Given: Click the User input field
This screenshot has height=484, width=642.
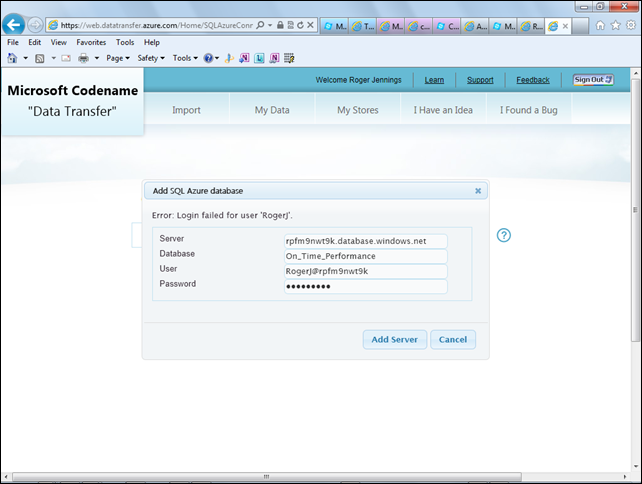Looking at the screenshot, I should click(366, 271).
